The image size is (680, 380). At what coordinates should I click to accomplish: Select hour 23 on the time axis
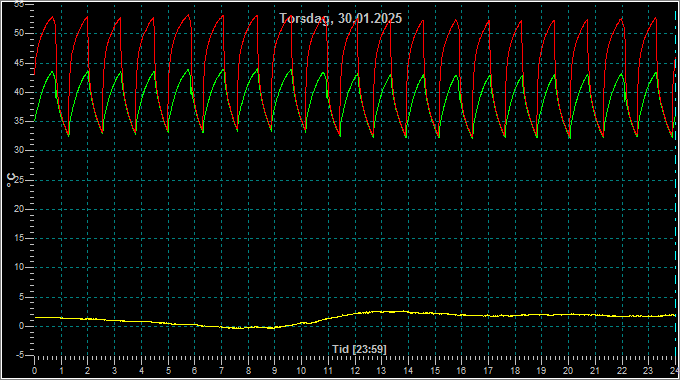coord(648,371)
